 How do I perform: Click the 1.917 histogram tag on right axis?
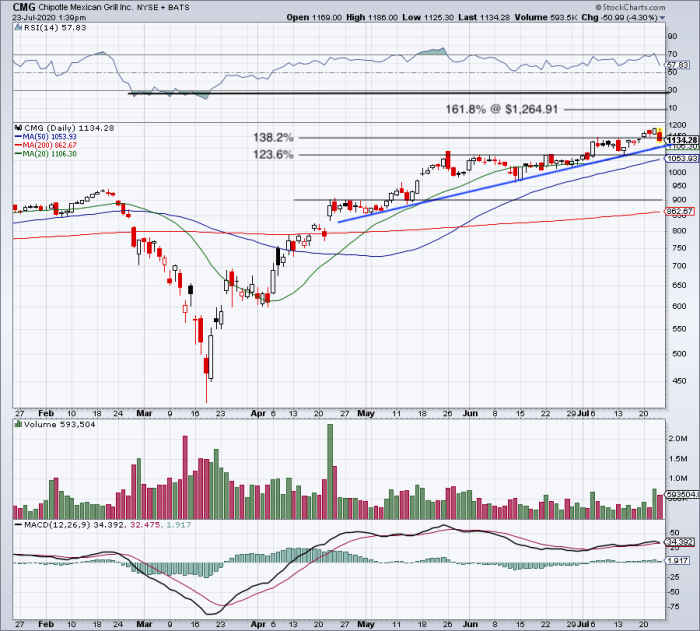(679, 560)
